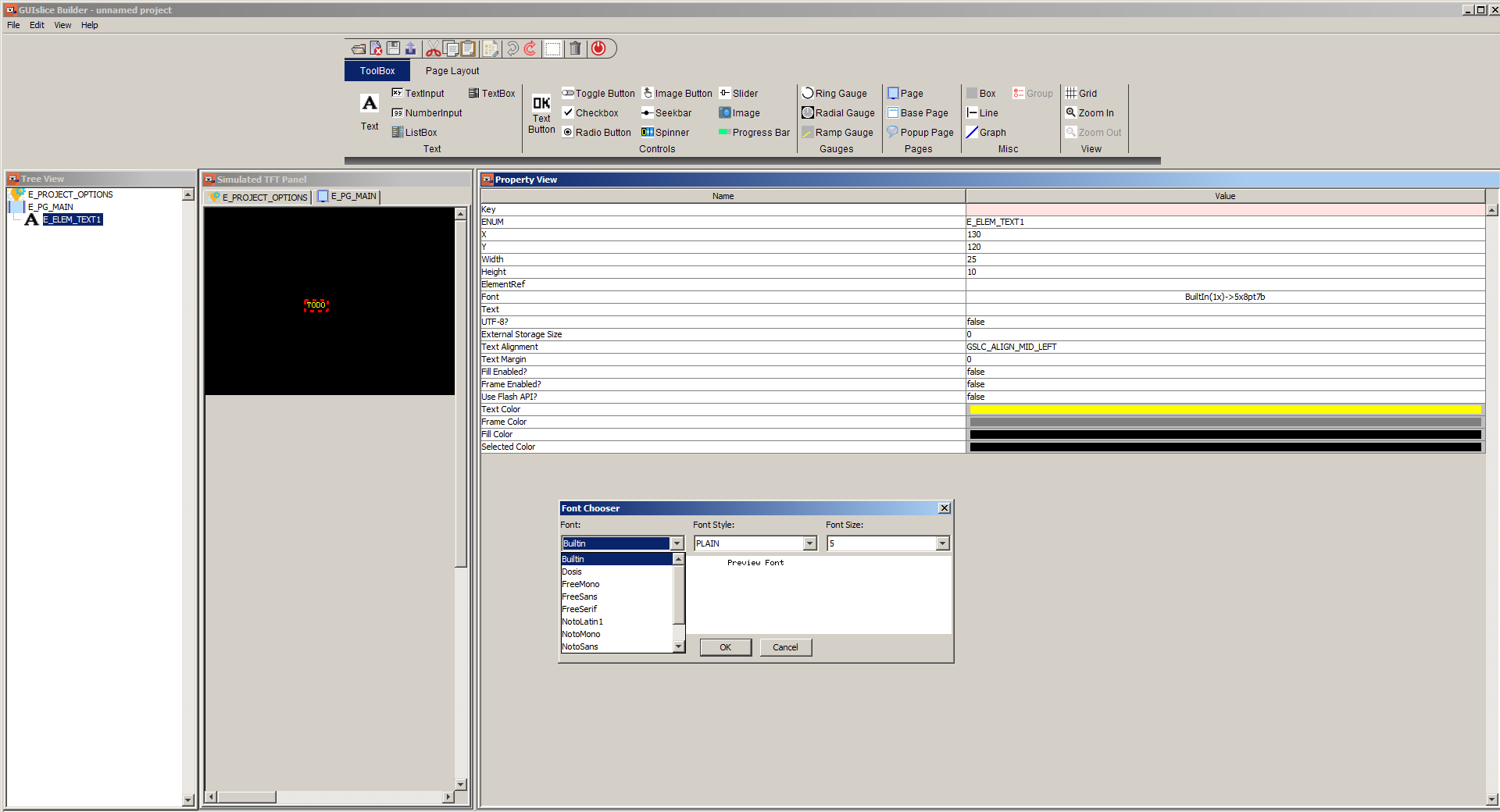Add a Slider control
Viewport: 1500px width, 812px height.
coord(738,93)
